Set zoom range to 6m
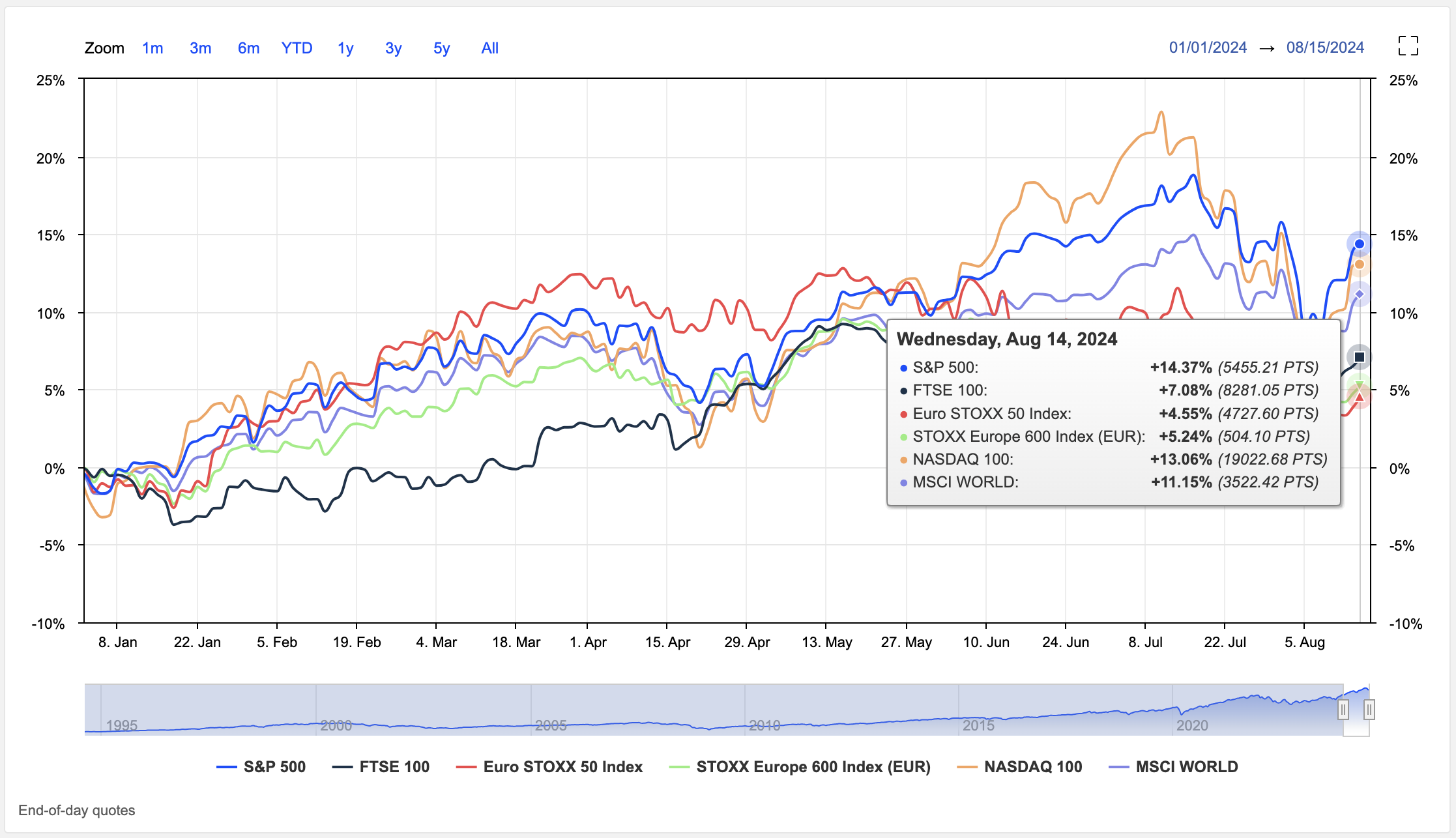The image size is (1456, 838). point(248,48)
